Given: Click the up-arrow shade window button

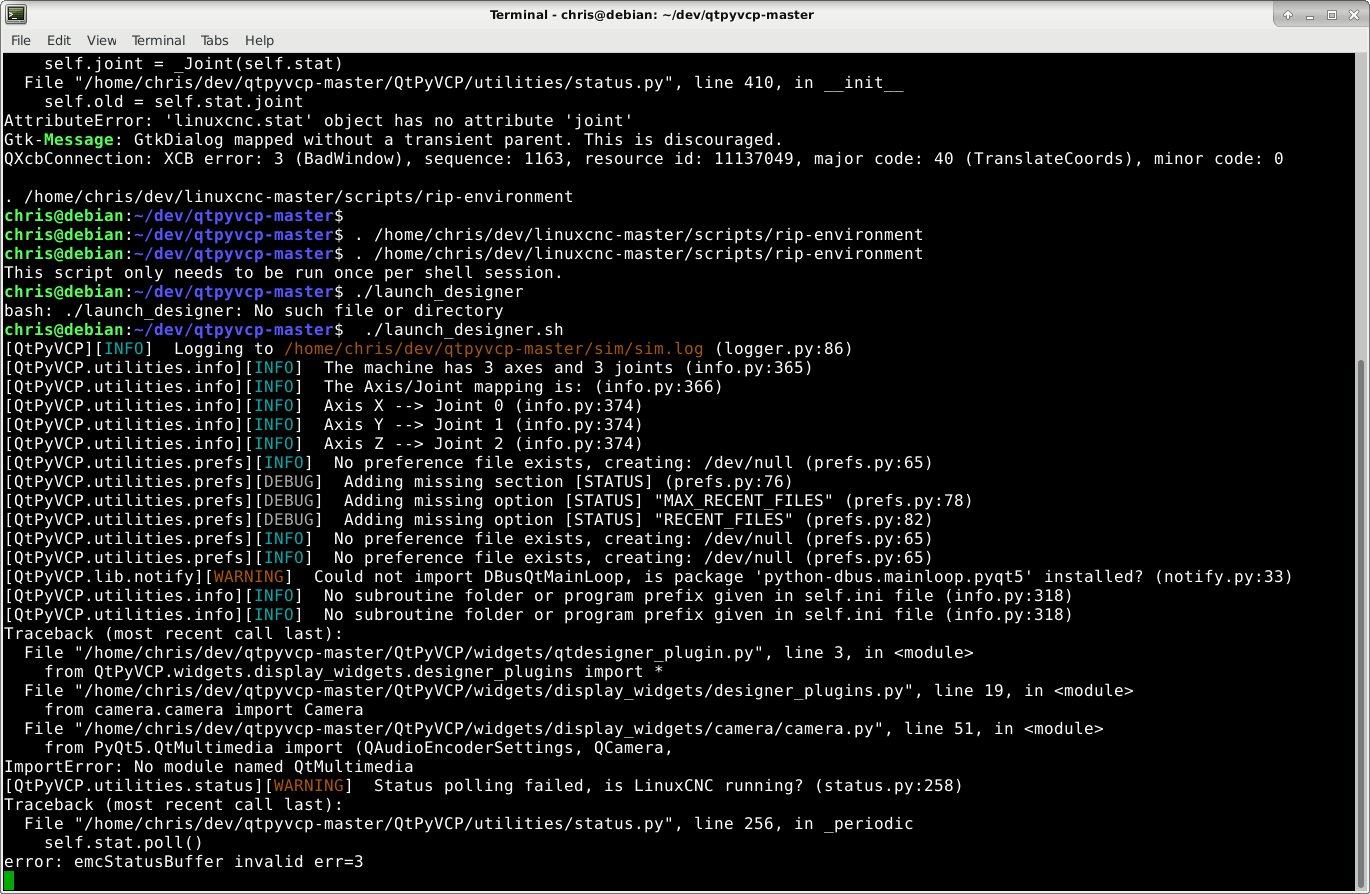Looking at the screenshot, I should tap(1288, 14).
